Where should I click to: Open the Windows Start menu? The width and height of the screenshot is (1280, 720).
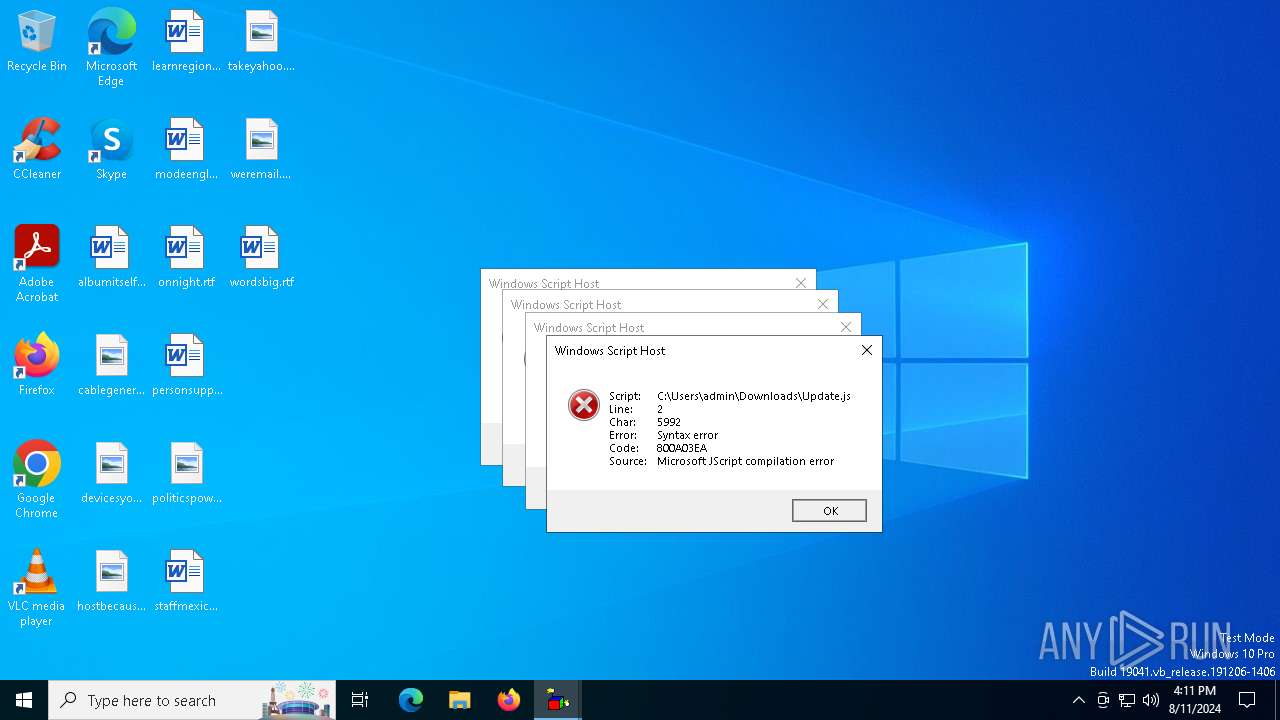point(24,700)
